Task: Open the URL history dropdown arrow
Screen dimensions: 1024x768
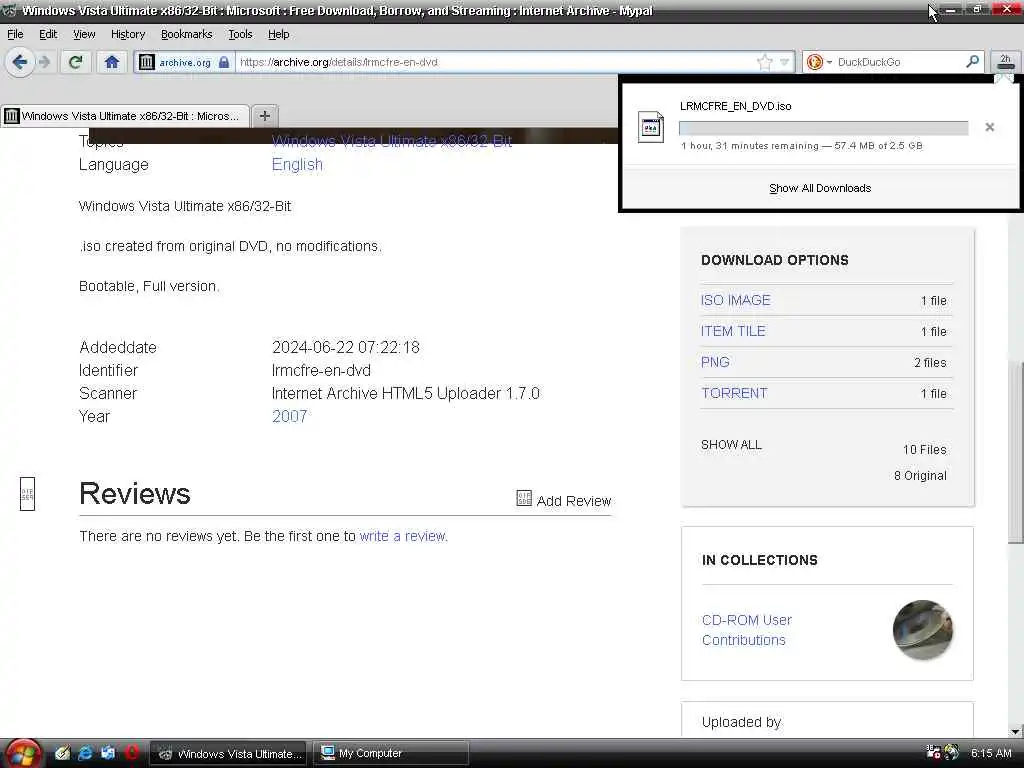Action: tap(784, 62)
